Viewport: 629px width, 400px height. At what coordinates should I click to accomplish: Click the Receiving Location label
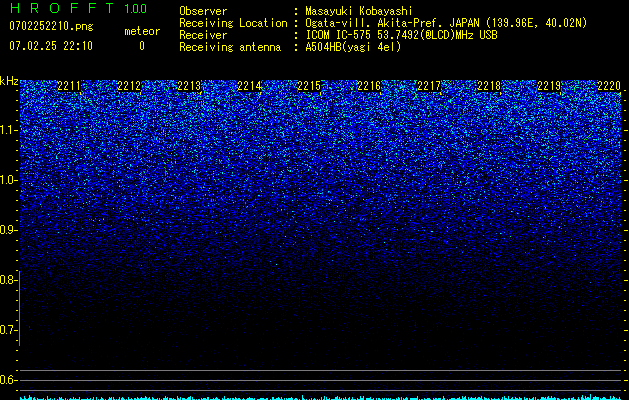click(x=233, y=23)
